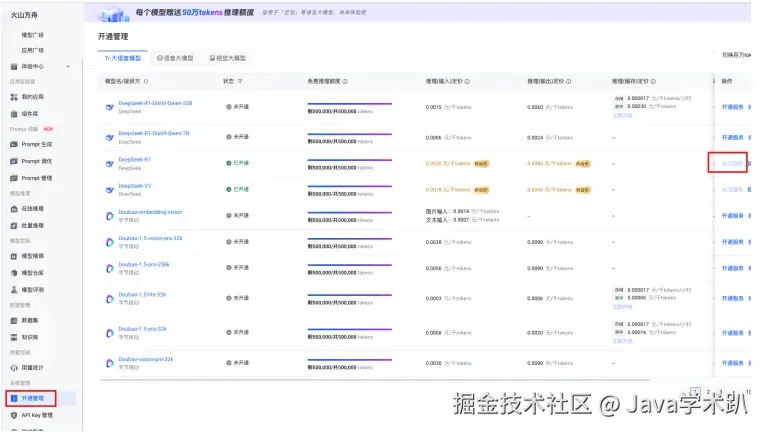This screenshot has width=763, height=432.
Task: Click the 未开通 status of Doubao-embedding-vision
Action: pos(237,216)
